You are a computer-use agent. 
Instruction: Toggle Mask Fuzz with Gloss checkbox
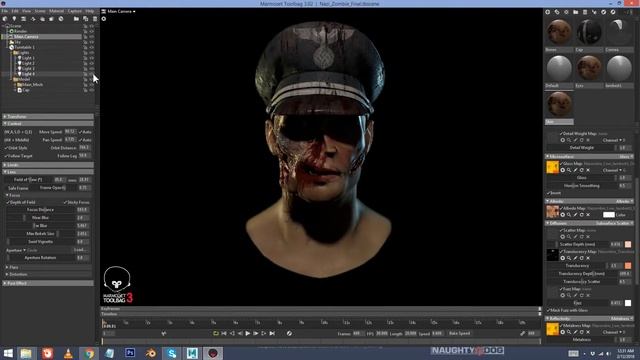(568, 311)
